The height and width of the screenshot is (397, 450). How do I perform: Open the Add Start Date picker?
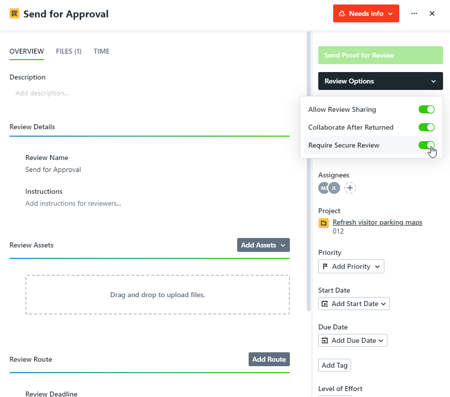click(x=354, y=304)
